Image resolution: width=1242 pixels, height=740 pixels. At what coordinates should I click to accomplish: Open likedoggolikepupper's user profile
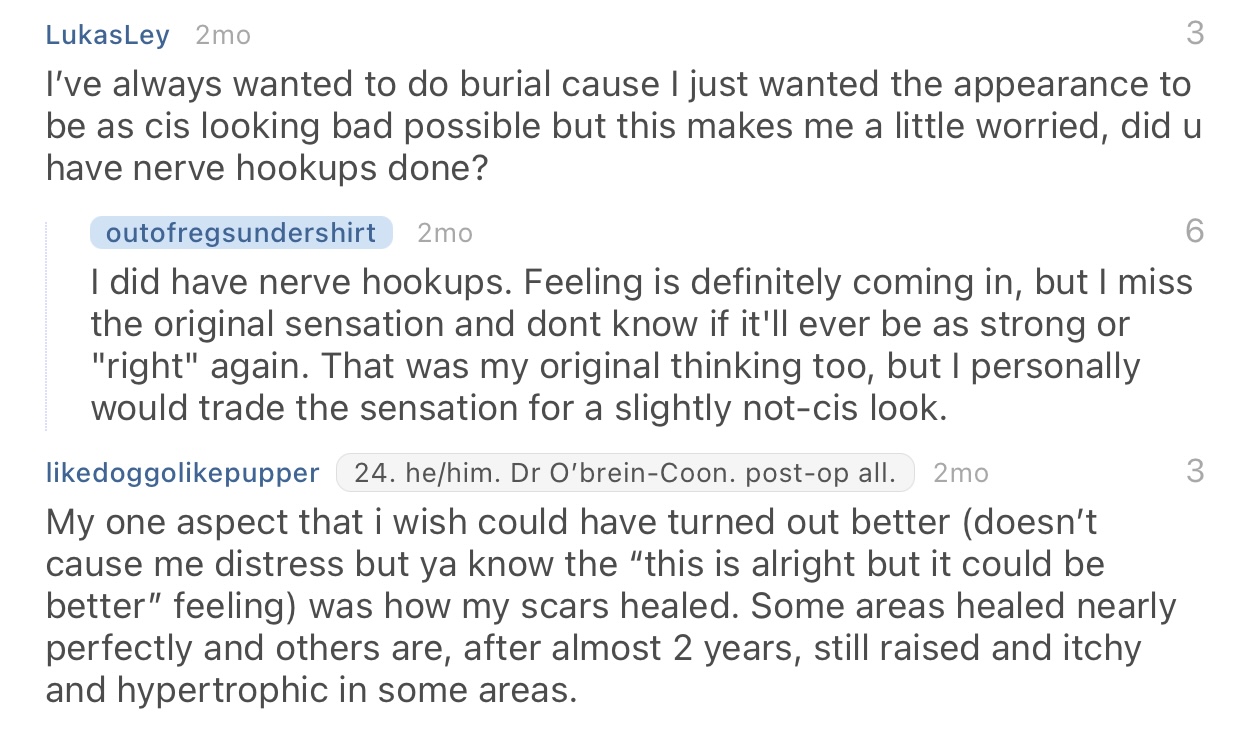click(x=183, y=472)
